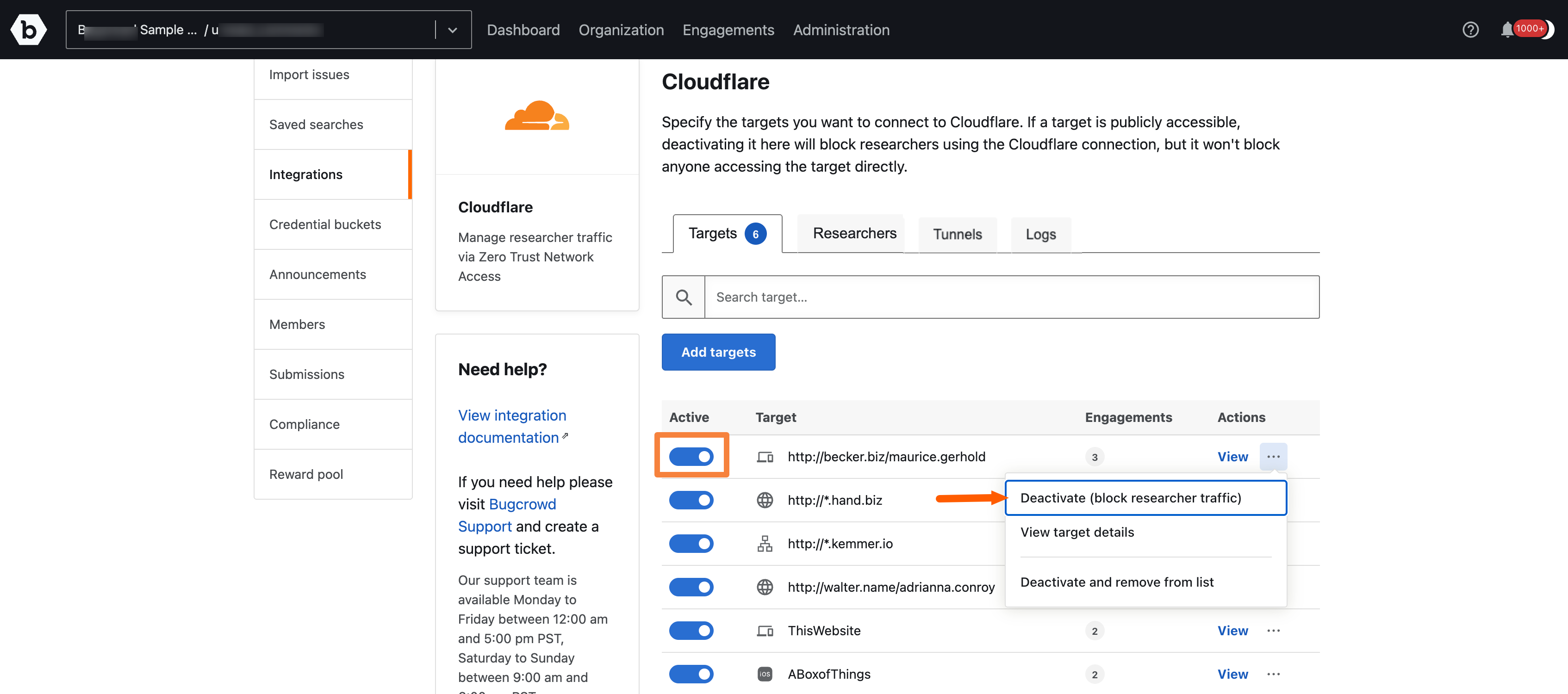Click engagements count badge for becker.biz
The width and height of the screenshot is (1568, 694).
coord(1094,457)
